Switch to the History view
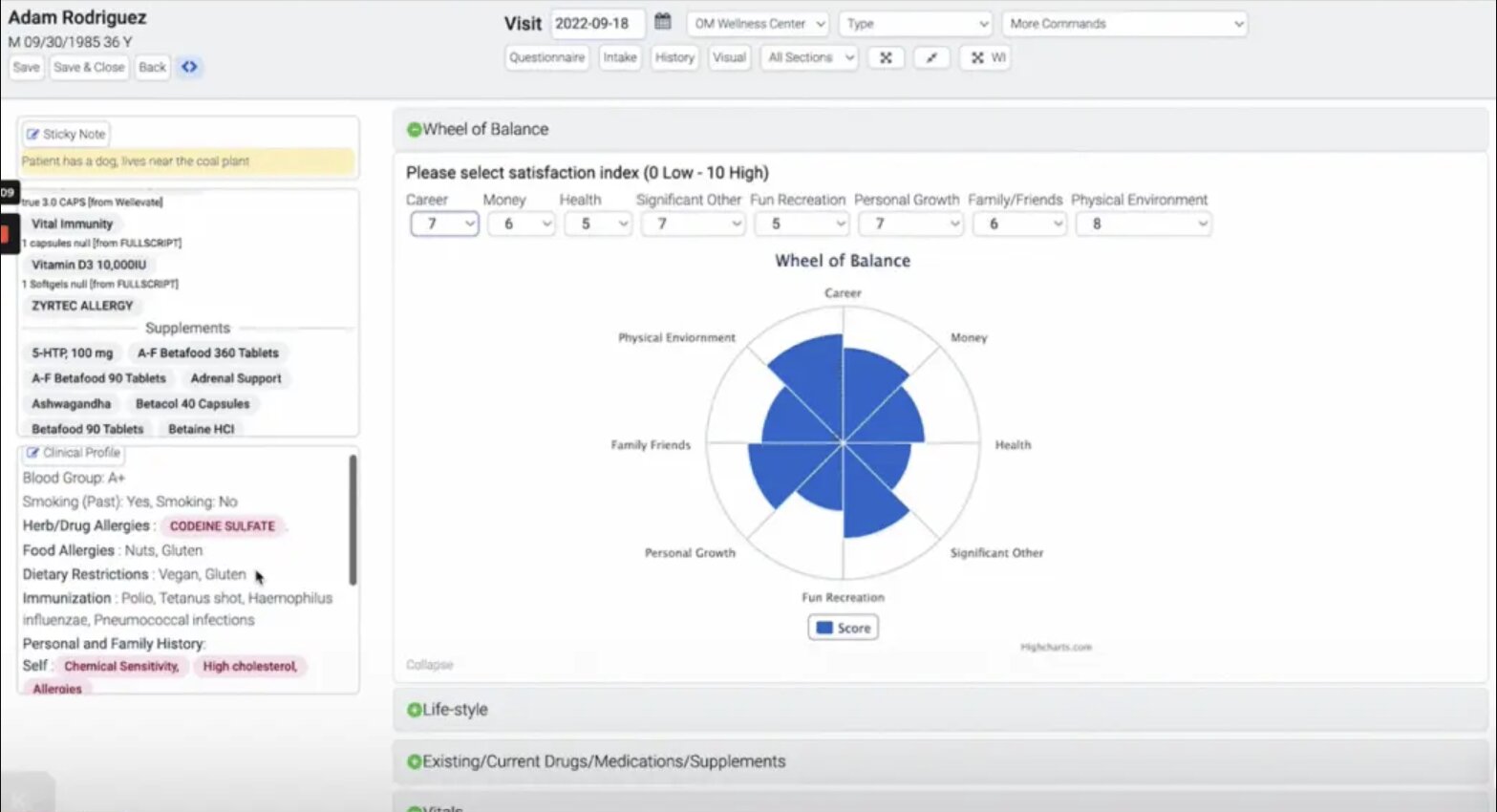Image resolution: width=1497 pixels, height=812 pixels. coord(674,57)
